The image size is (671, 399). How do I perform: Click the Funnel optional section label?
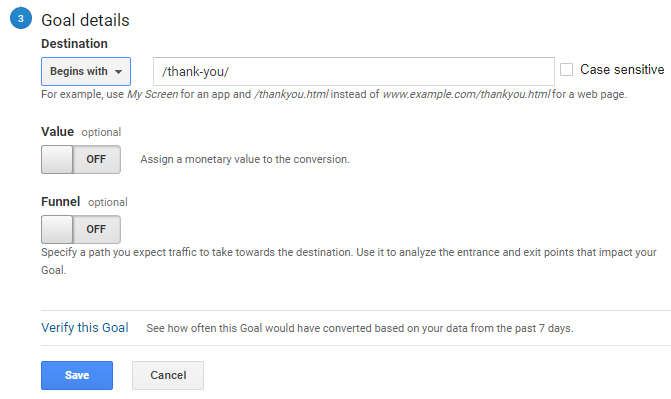(84, 202)
